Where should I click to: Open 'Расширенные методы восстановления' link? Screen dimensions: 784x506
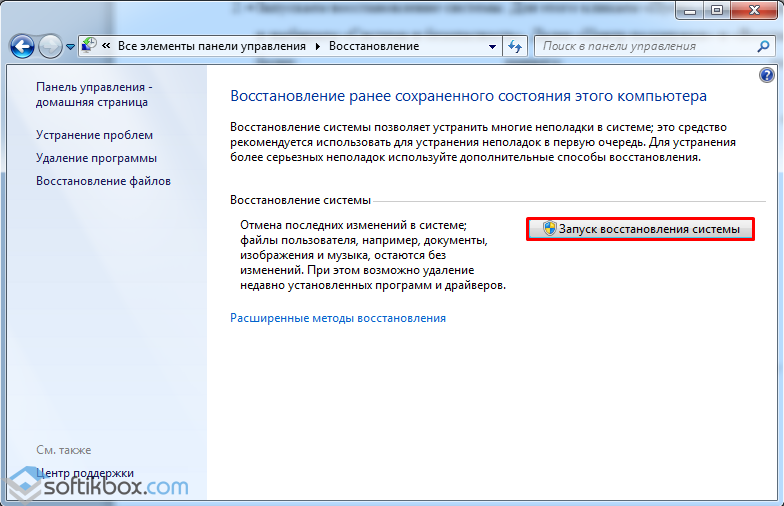[x=338, y=318]
